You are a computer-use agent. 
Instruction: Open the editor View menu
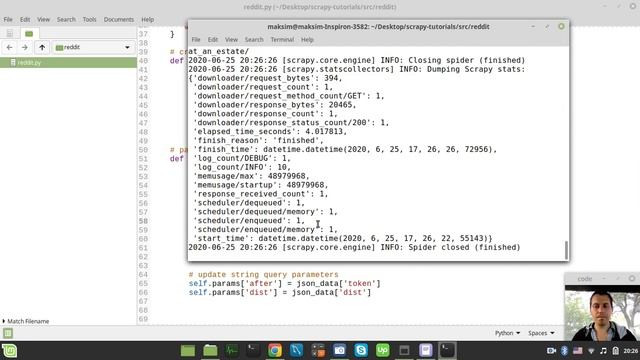pos(43,19)
